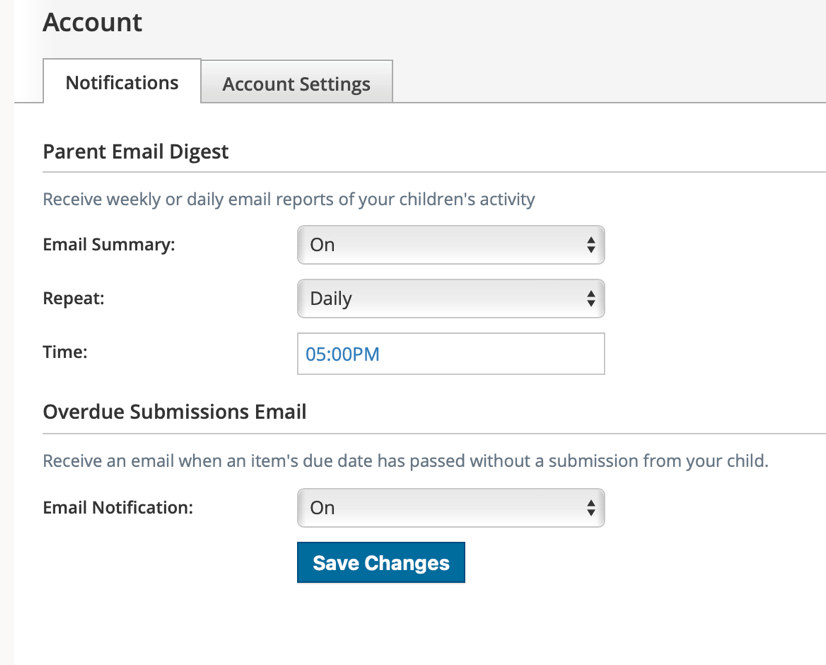Screen dimensions: 826x665
Task: Click the children's activity description text
Action: click(x=288, y=199)
